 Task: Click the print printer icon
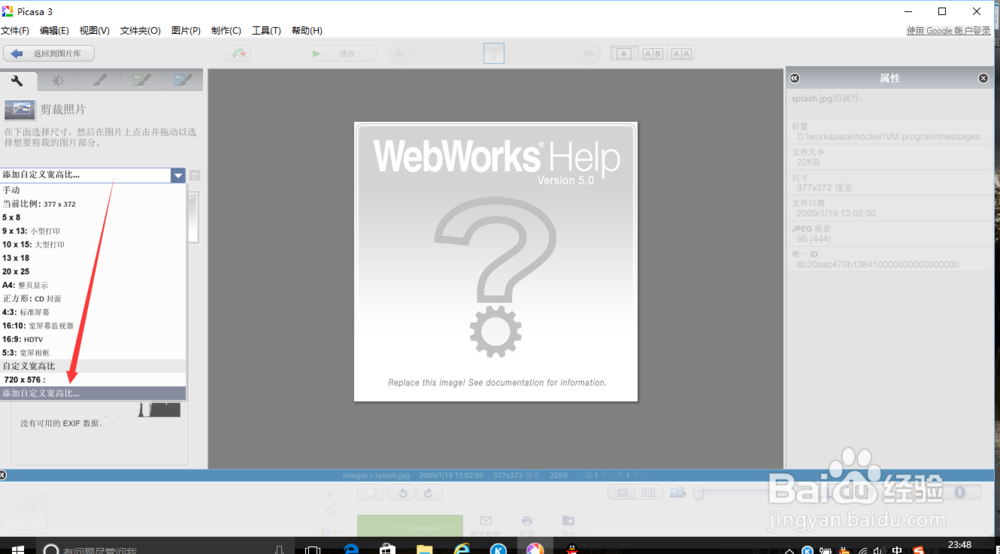(x=527, y=521)
